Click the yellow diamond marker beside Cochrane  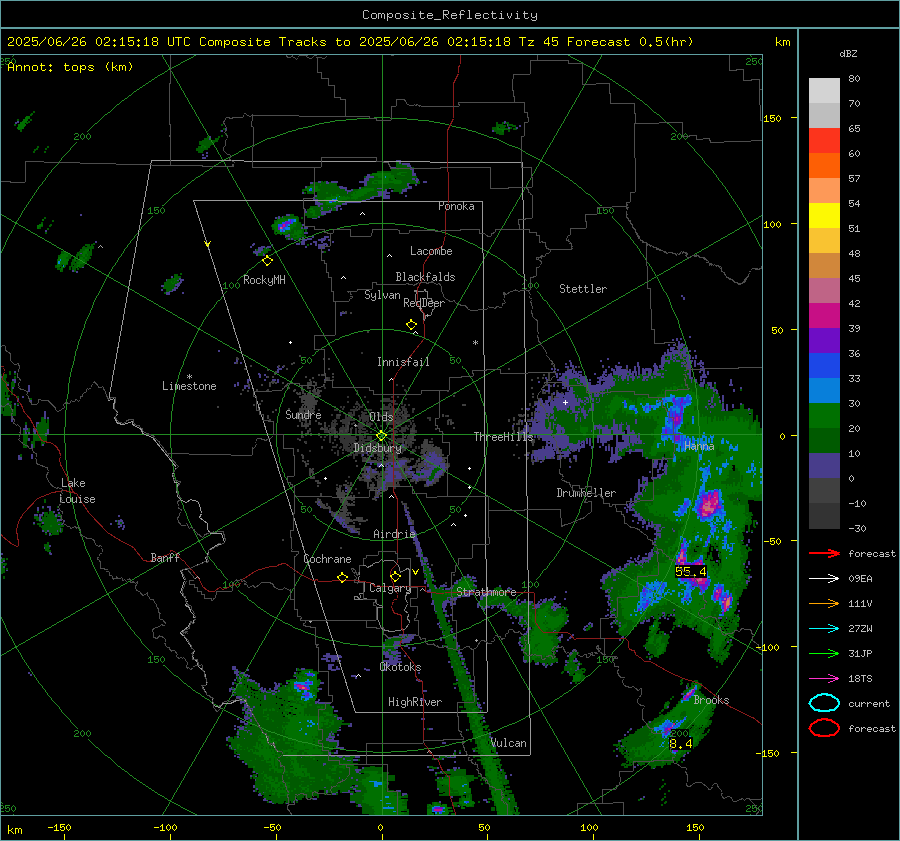click(342, 577)
